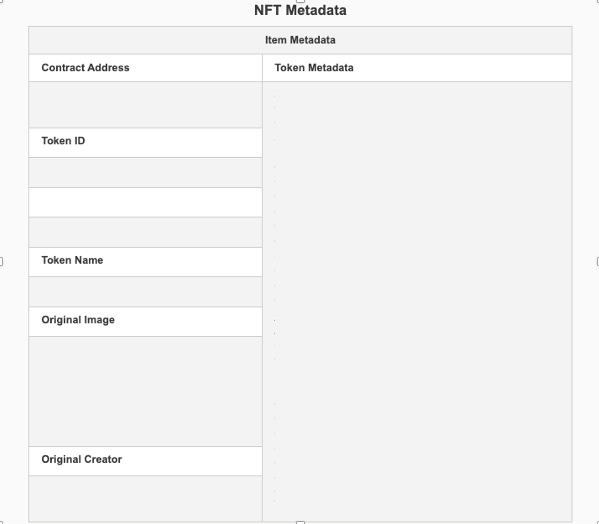The image size is (599, 524).
Task: Click the empty cell below Contract Address
Action: 146,105
